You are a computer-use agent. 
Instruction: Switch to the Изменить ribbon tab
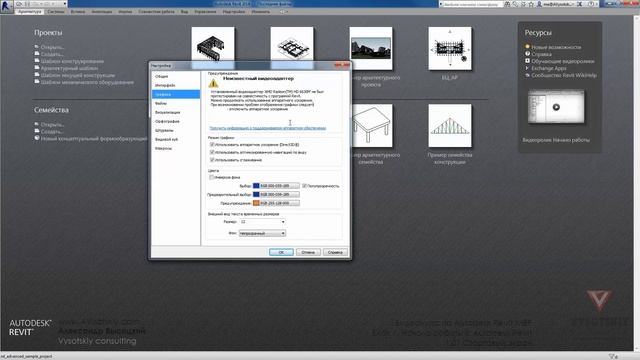[x=260, y=12]
